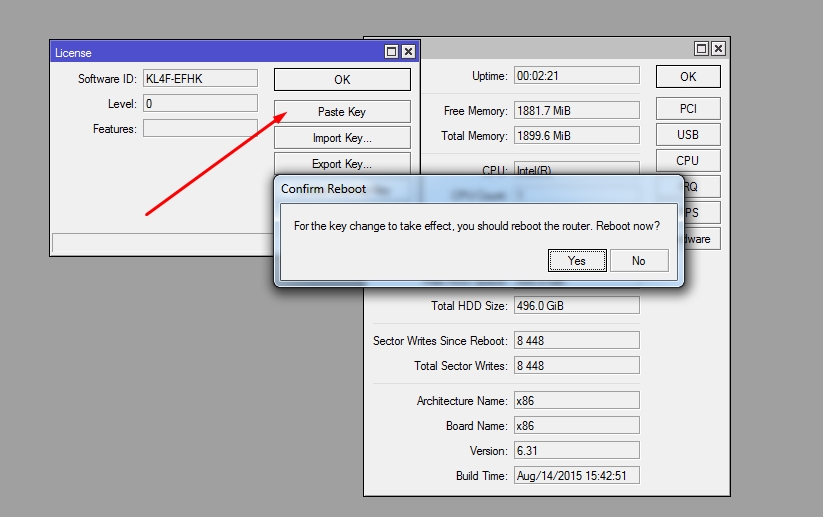823x517 pixels.
Task: Select the Version field showing 6.31
Action: [576, 451]
